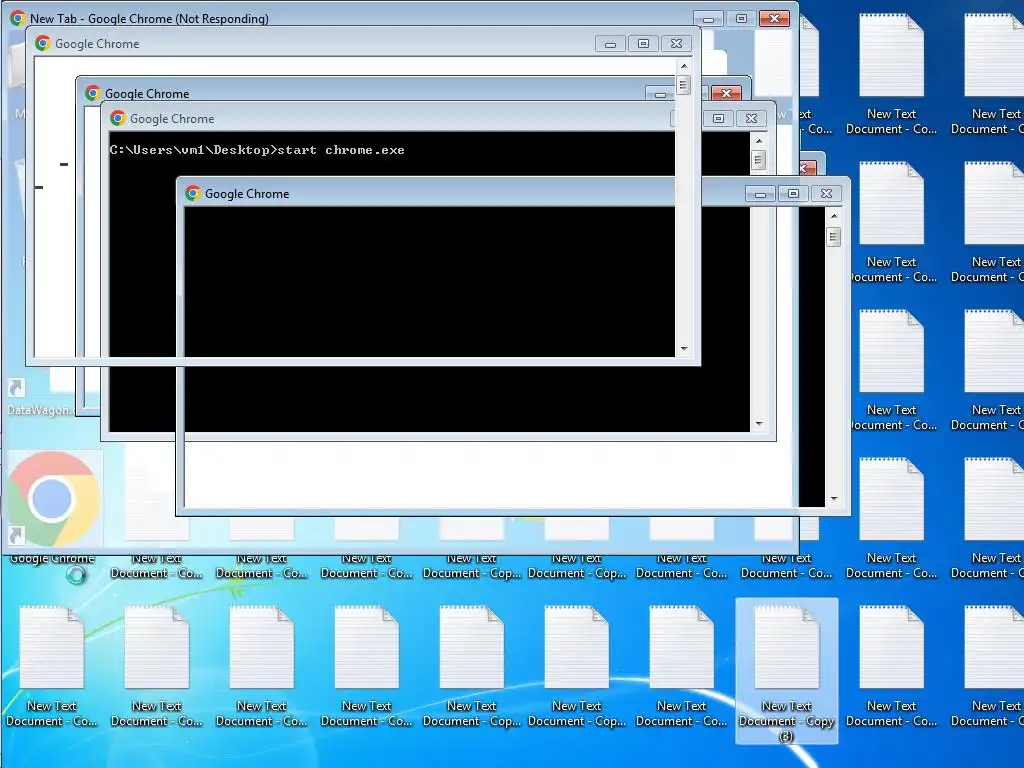Maximize the uppermost plain Google Chrome window
The image size is (1024, 768).
pos(643,44)
